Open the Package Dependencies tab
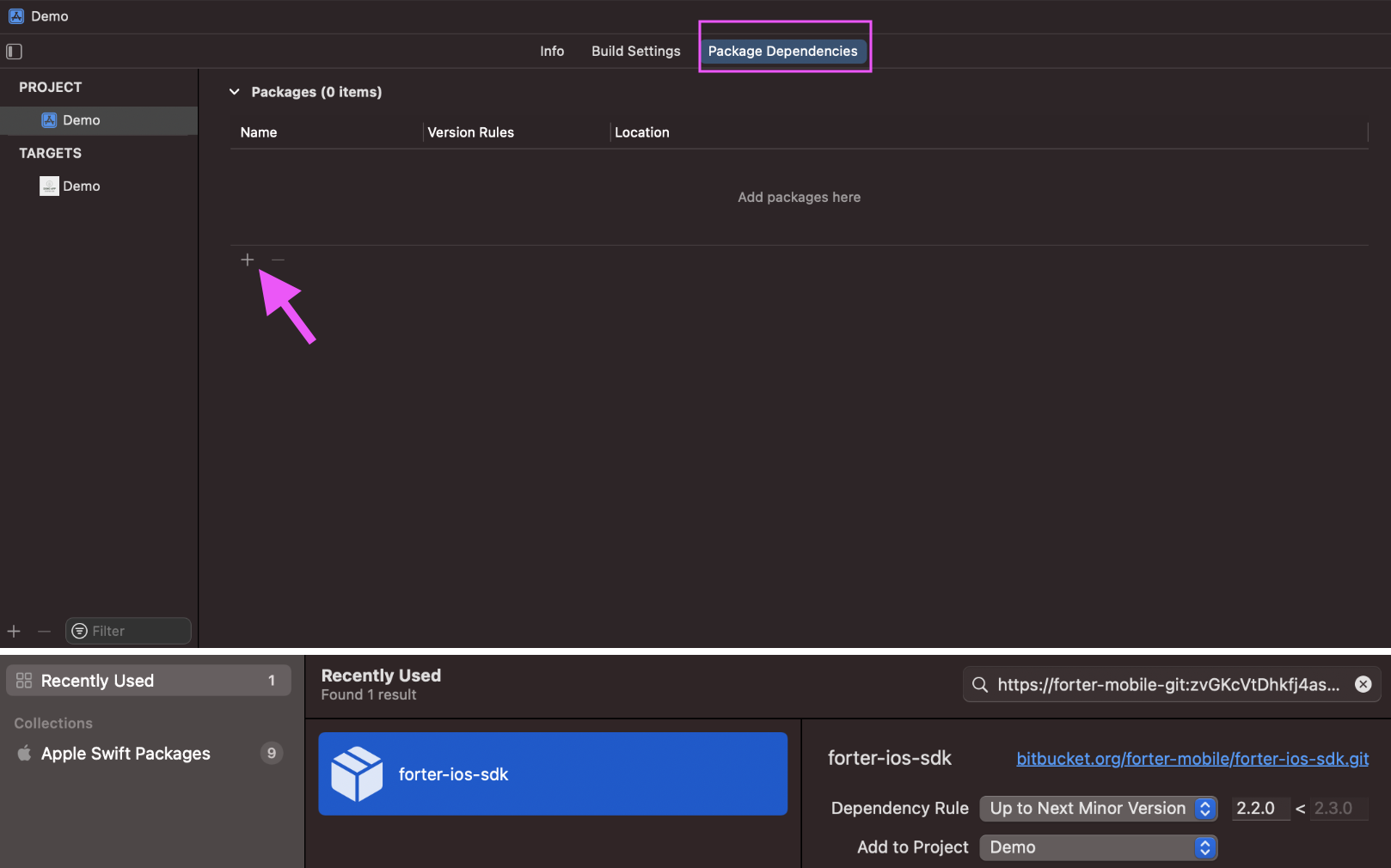 click(783, 52)
